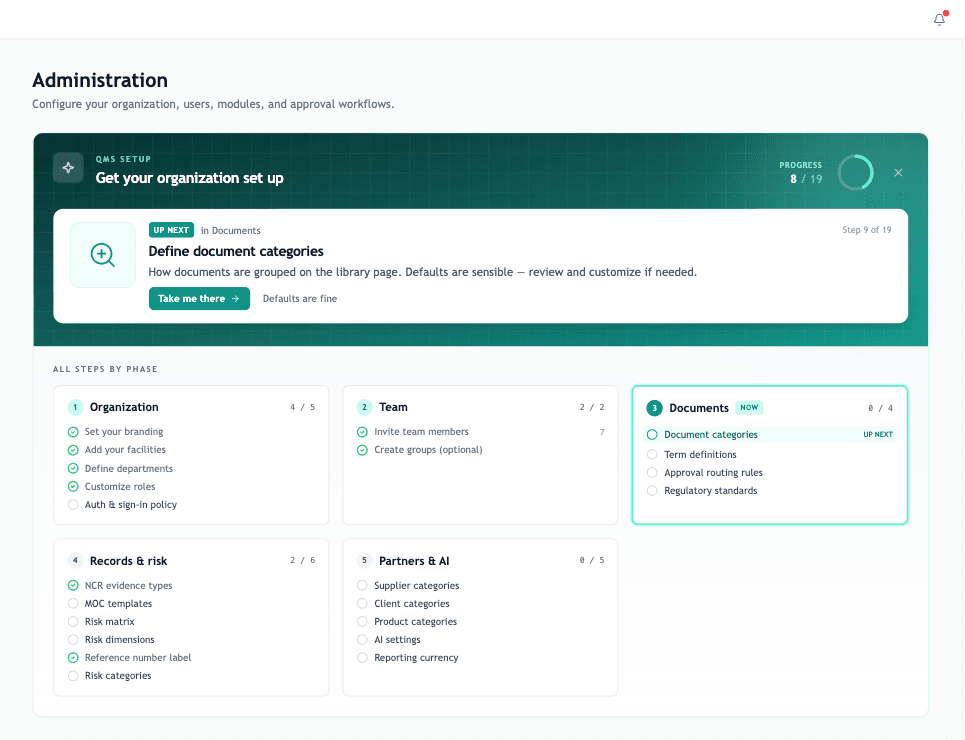Open the Team phase card header
The image size is (965, 740).
pyautogui.click(x=481, y=407)
